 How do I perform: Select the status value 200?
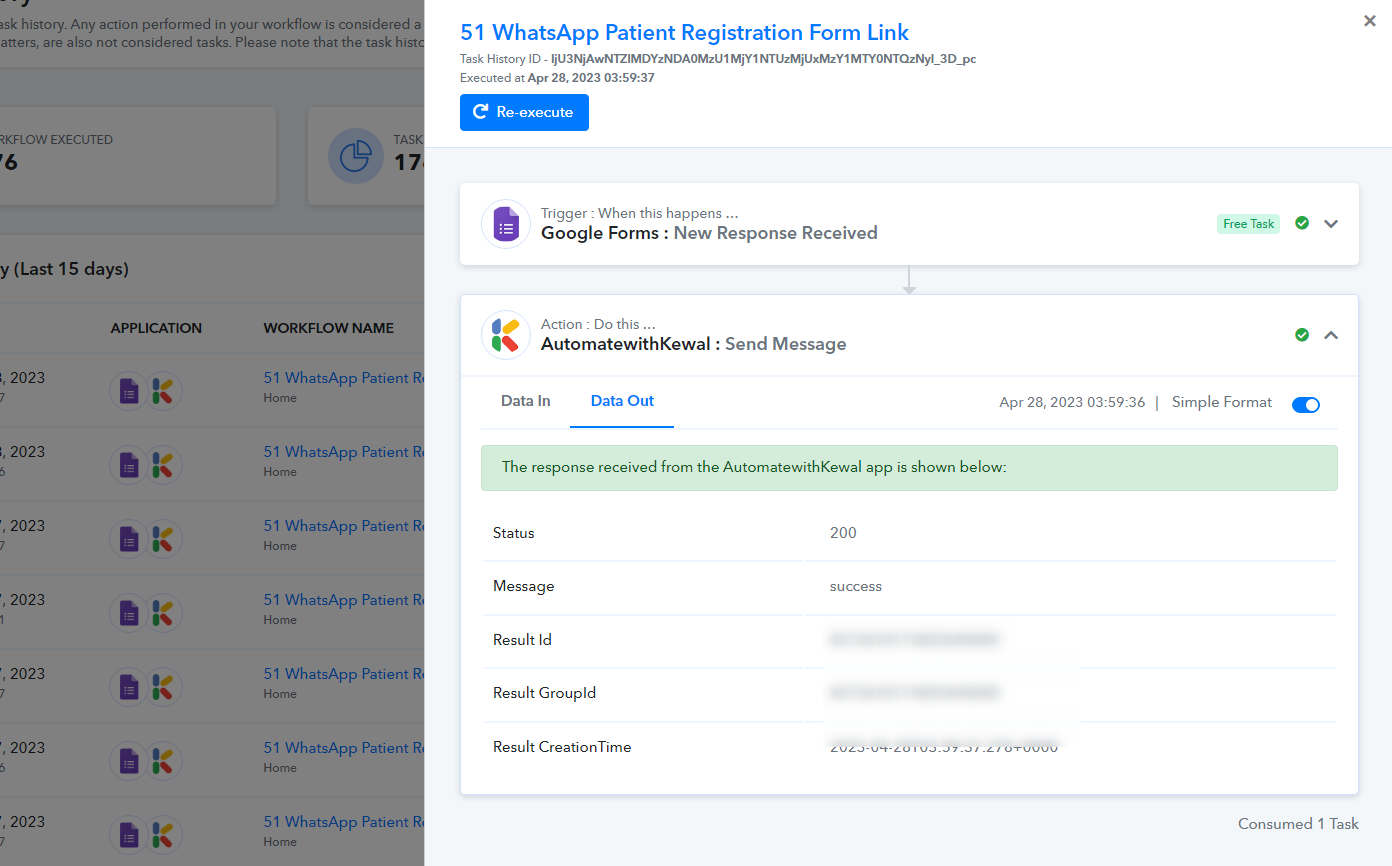843,533
